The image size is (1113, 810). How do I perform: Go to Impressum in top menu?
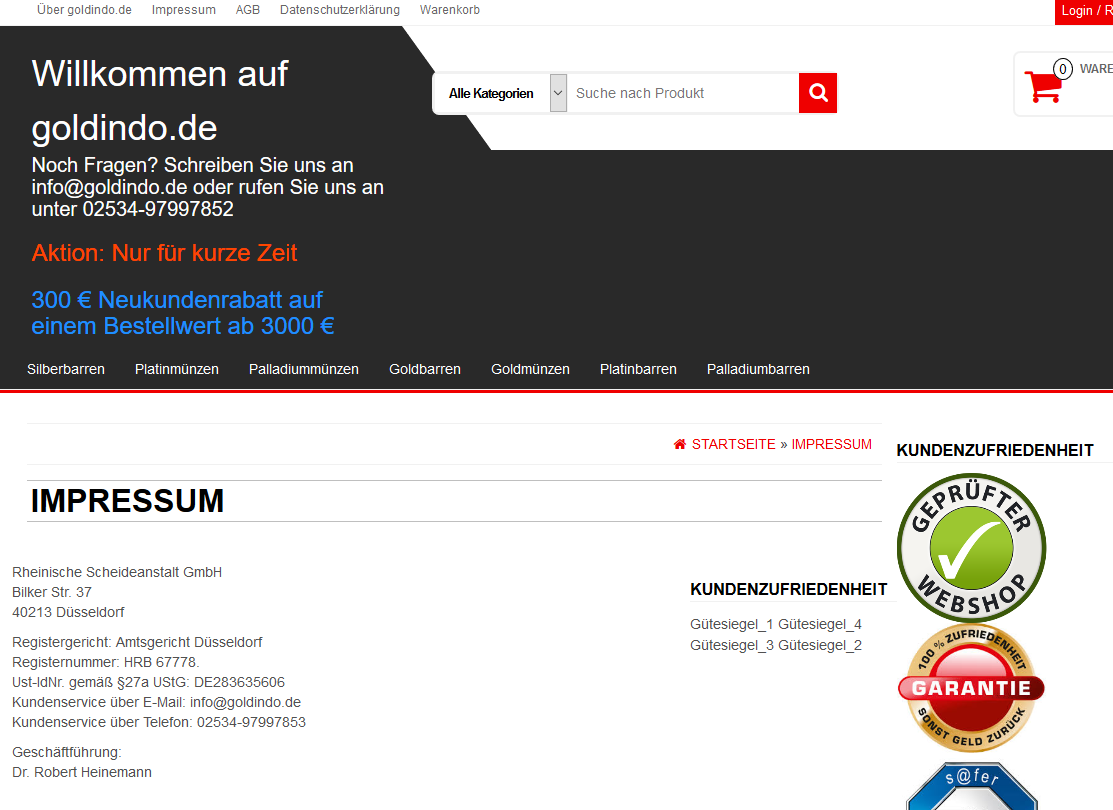pos(184,10)
